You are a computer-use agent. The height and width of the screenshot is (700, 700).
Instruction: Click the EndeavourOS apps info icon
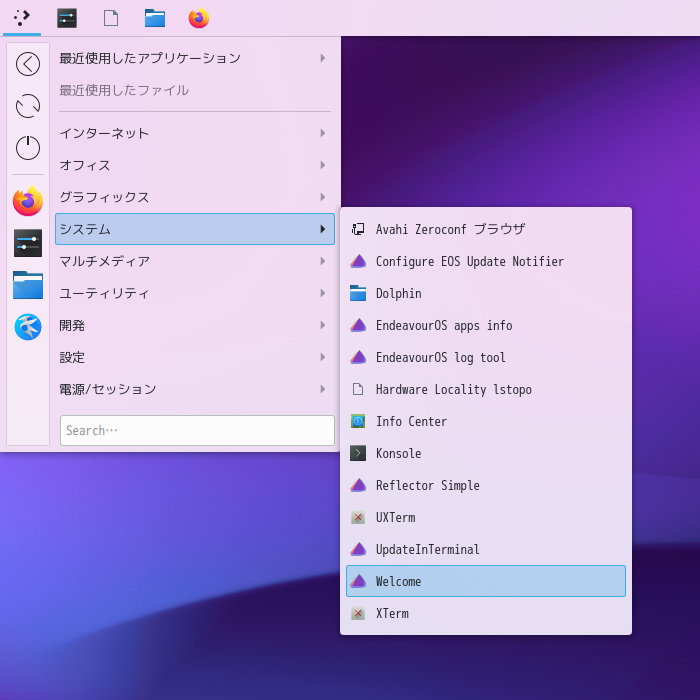click(358, 325)
